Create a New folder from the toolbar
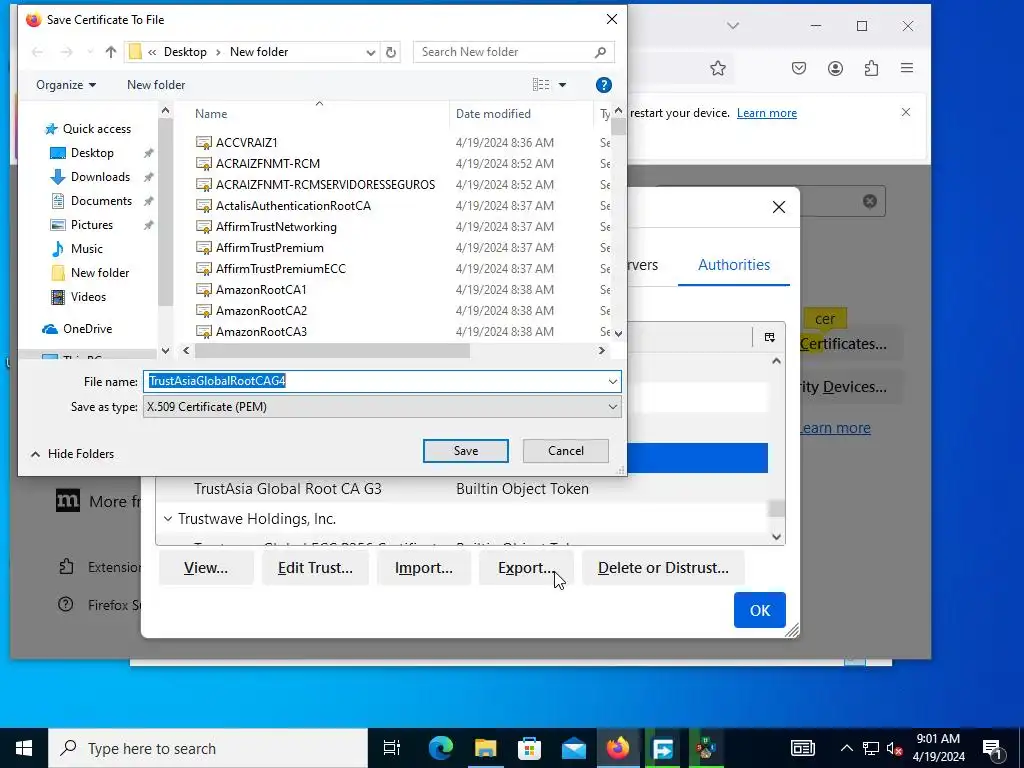1024x768 pixels. click(156, 85)
